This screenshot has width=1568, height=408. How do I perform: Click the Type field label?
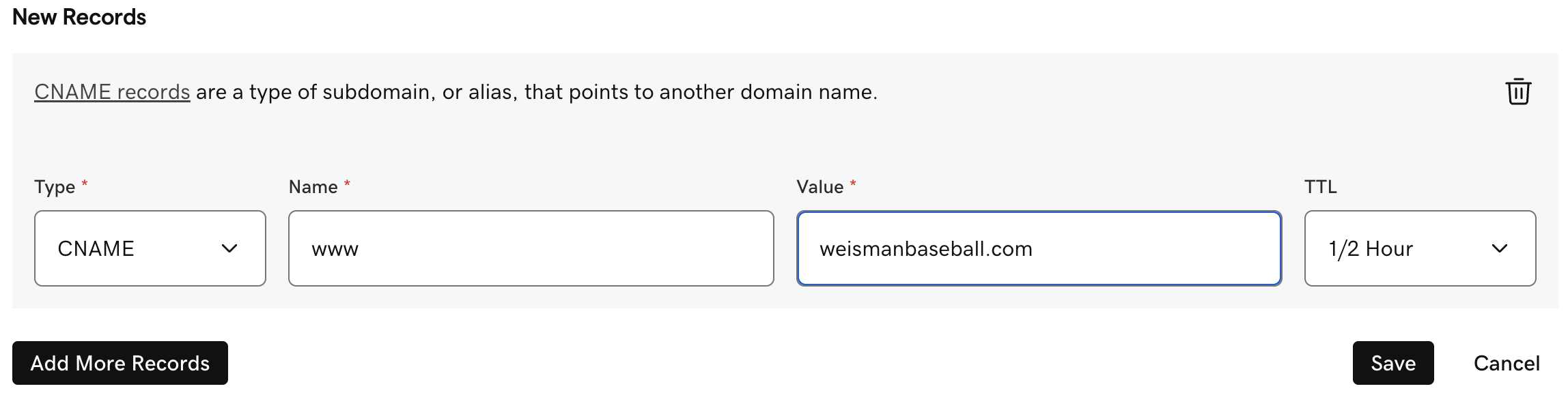coord(55,187)
